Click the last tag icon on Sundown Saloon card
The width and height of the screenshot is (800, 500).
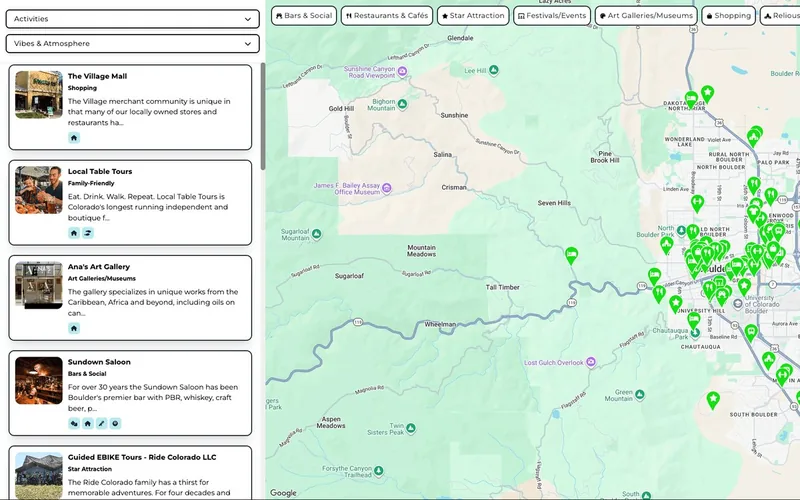pos(115,423)
